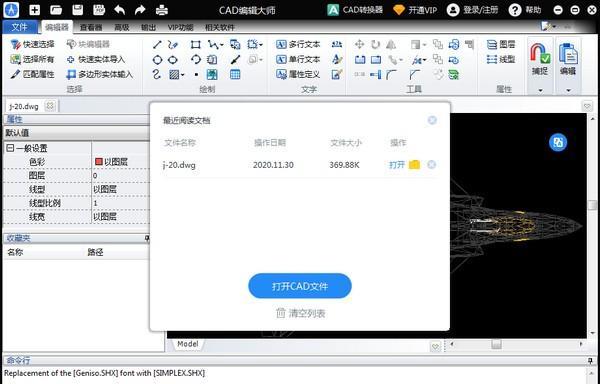The width and height of the screenshot is (600, 384).
Task: Open the 默认值 defaults combo box
Action: pyautogui.click(x=77, y=133)
